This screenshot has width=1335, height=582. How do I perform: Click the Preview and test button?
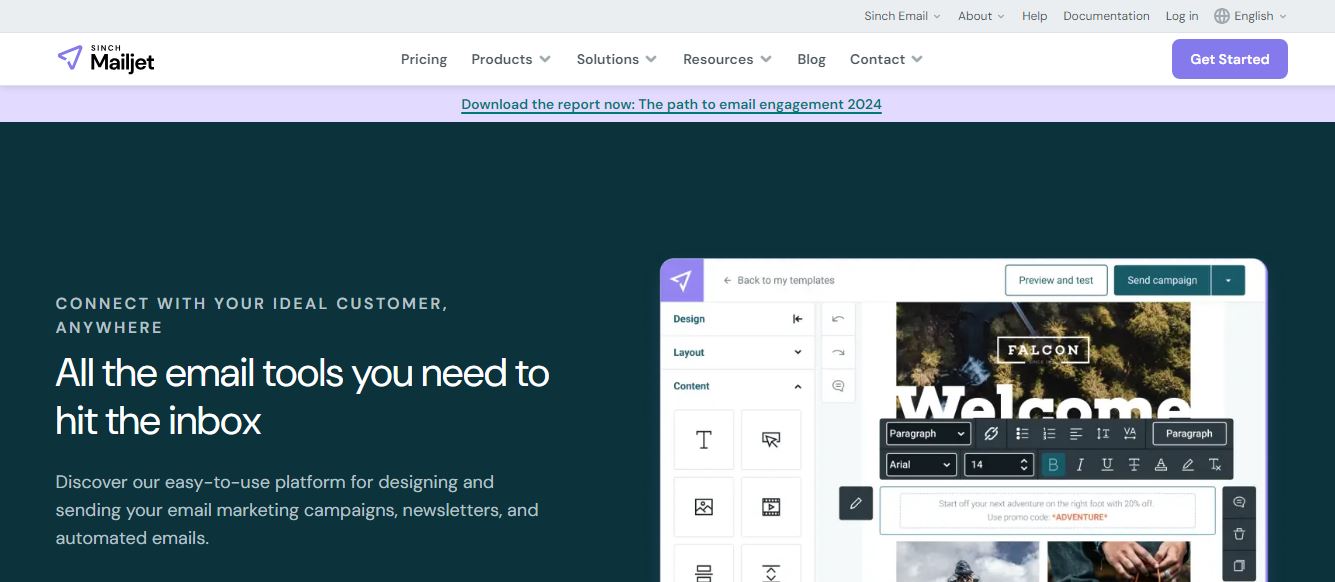click(x=1056, y=280)
